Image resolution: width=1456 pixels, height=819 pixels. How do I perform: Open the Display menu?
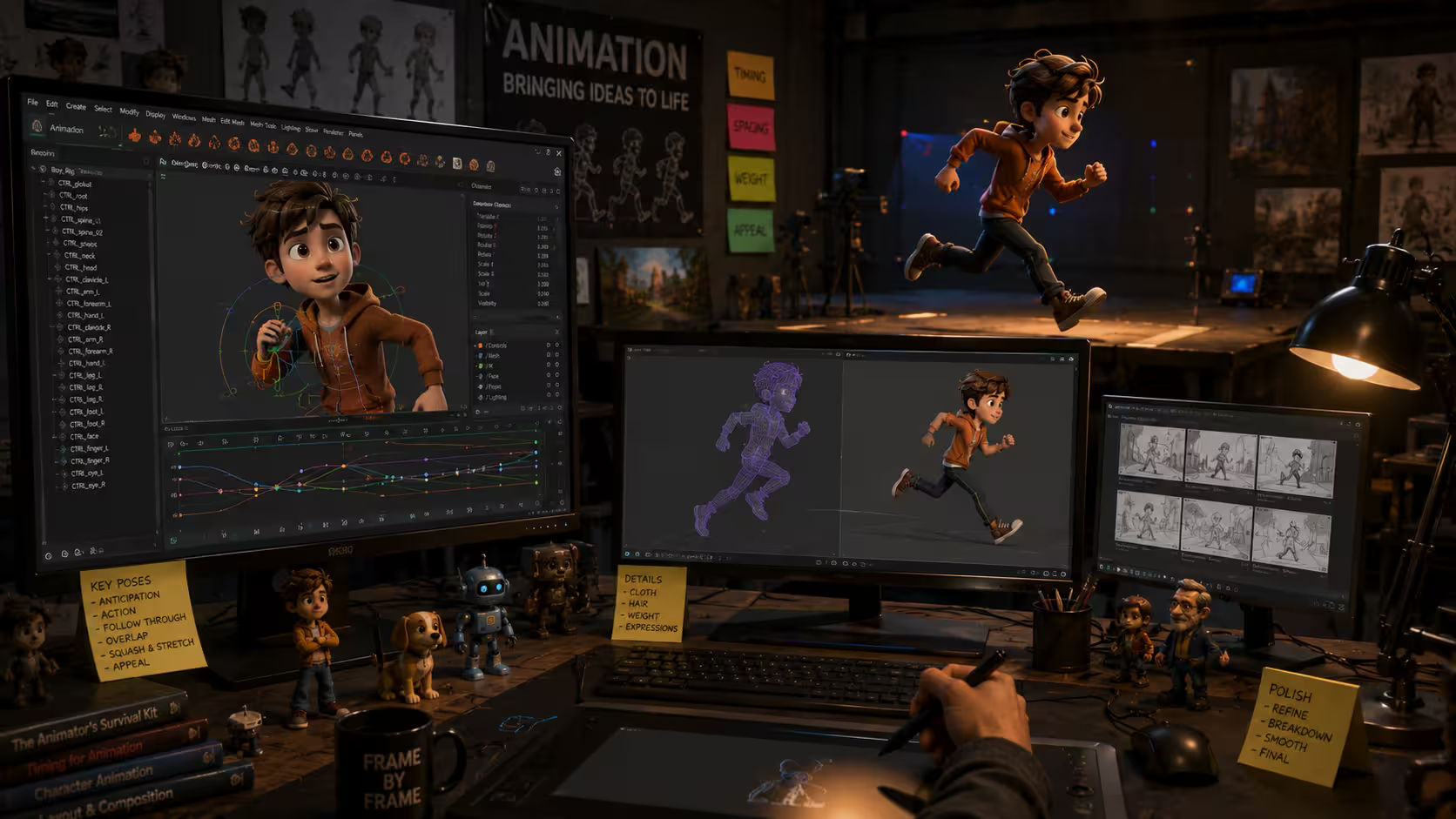(155, 115)
